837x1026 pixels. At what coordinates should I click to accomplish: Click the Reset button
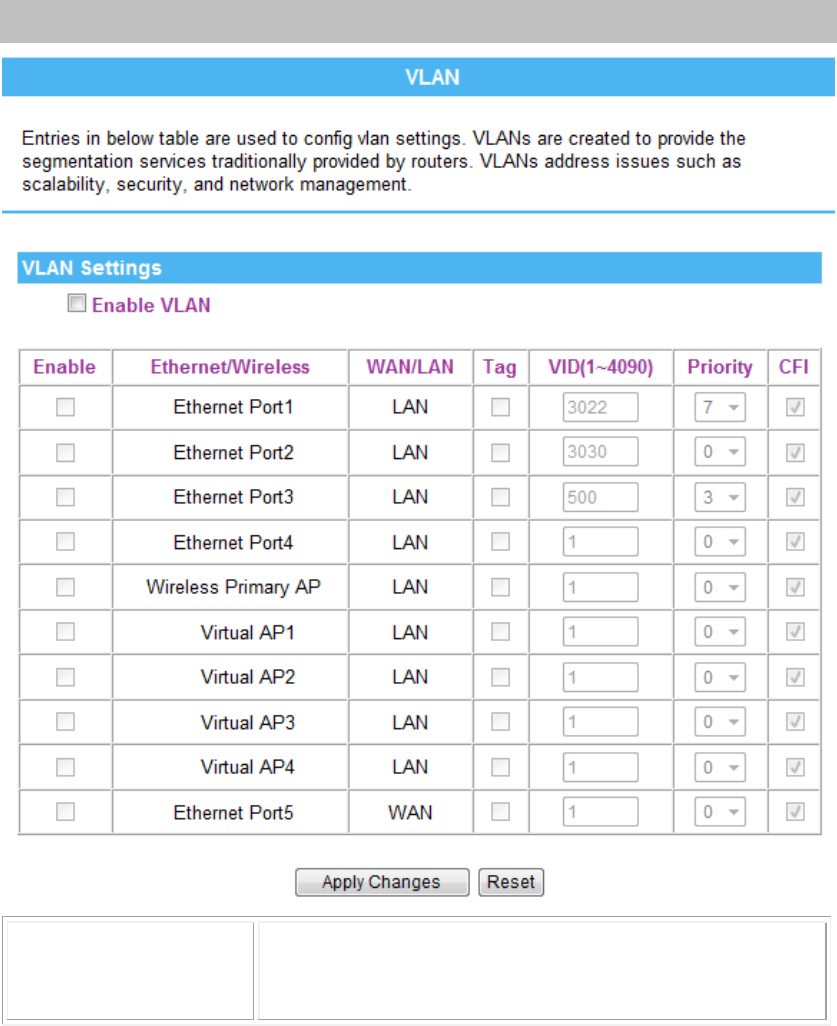click(x=511, y=882)
